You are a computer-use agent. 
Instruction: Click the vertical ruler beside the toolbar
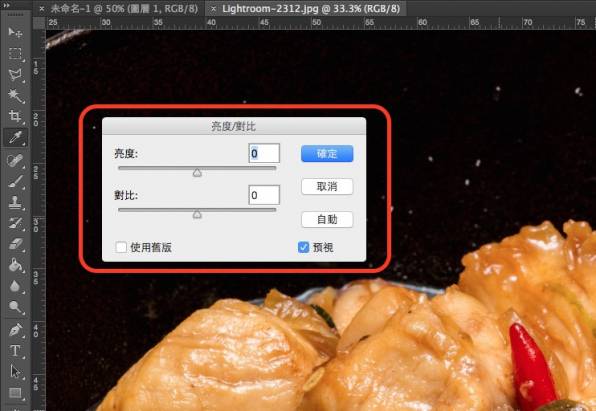pos(39,220)
